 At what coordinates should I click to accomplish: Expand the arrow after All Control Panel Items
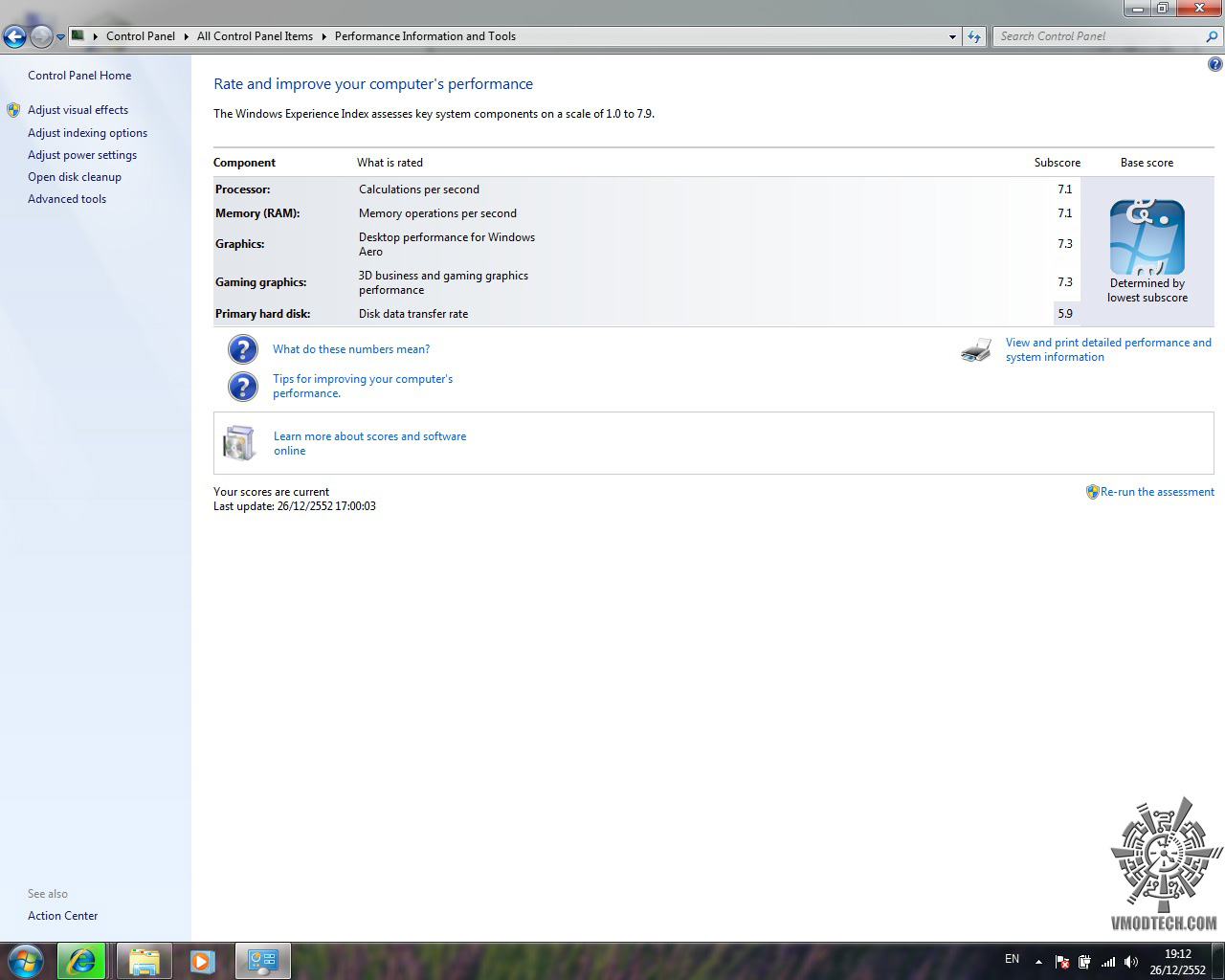[323, 36]
